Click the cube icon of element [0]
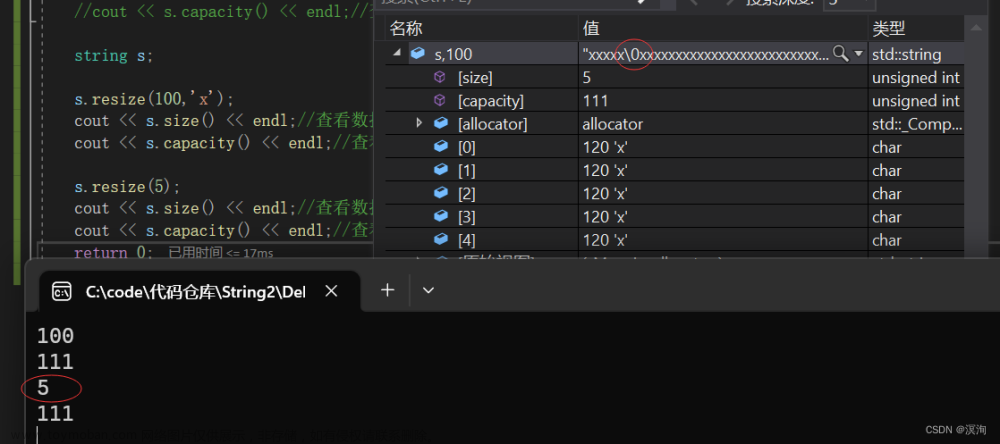Screen dimensions: 1000x444 click(x=441, y=147)
